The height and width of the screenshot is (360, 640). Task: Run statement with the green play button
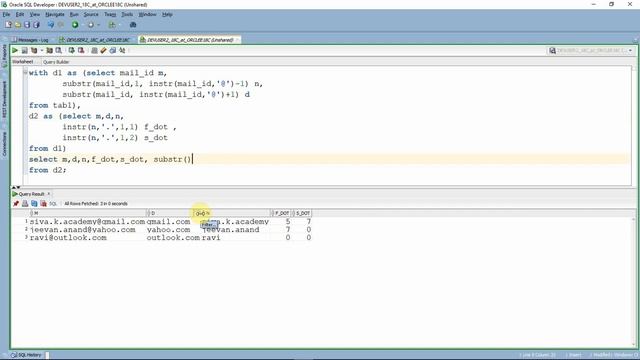click(x=15, y=51)
